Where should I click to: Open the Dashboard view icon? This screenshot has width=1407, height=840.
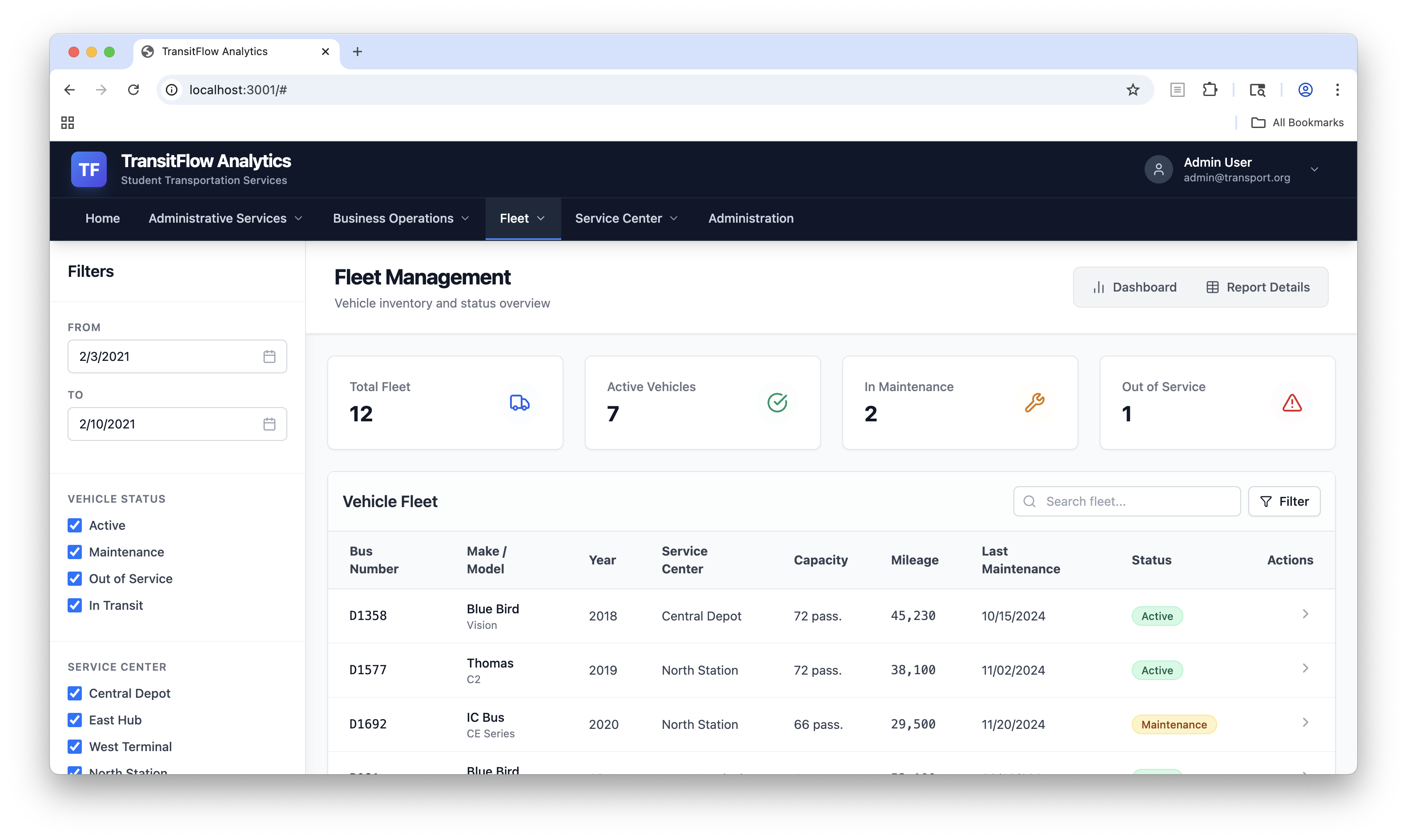[x=1099, y=287]
